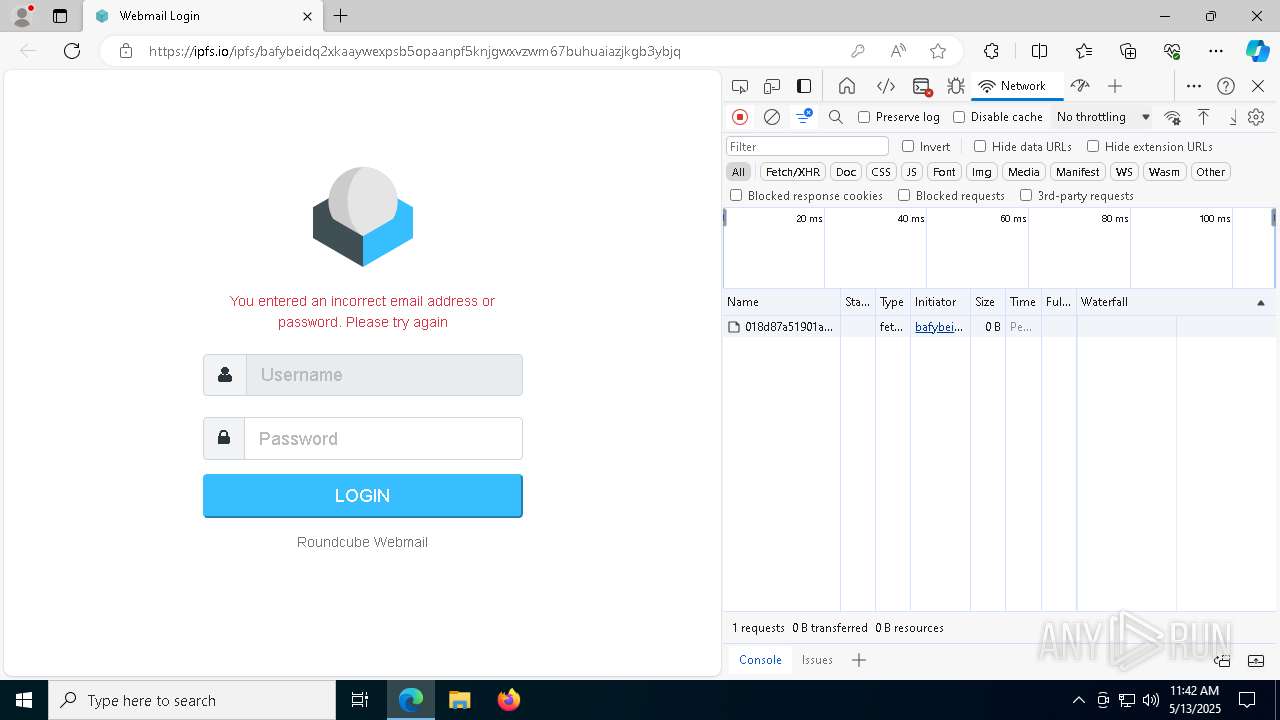Sort requests by Name column

[x=781, y=302]
